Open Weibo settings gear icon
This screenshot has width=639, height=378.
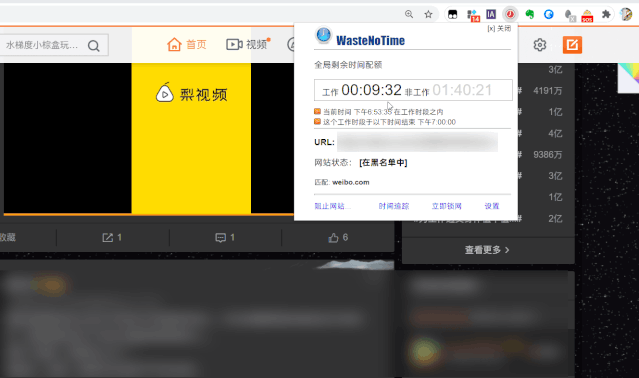[x=540, y=45]
